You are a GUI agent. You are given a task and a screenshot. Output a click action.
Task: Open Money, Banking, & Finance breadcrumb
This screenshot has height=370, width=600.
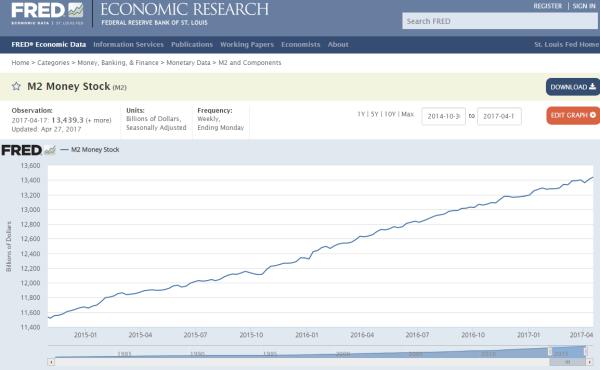(118, 62)
